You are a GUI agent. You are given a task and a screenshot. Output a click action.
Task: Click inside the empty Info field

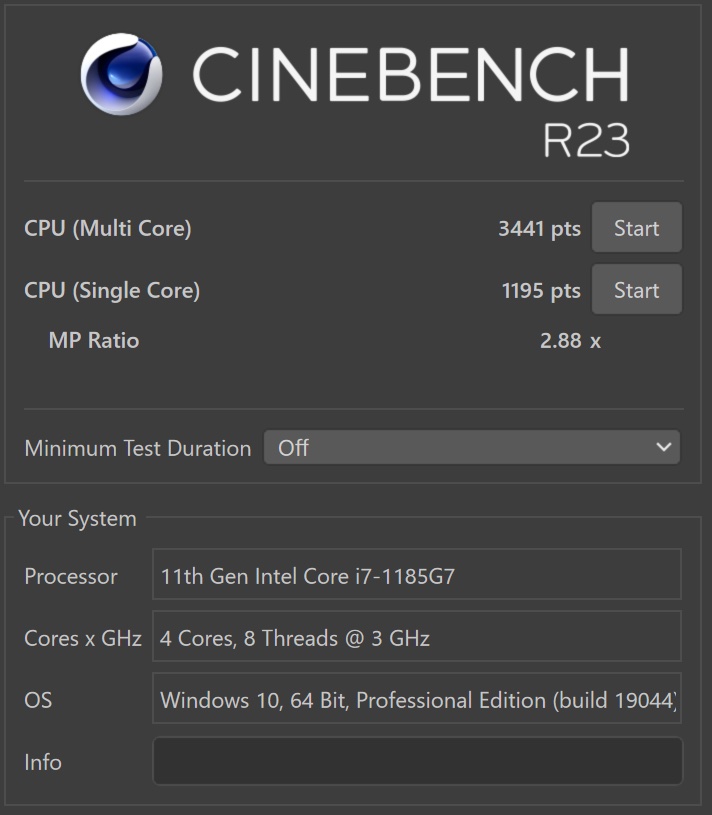(417, 761)
